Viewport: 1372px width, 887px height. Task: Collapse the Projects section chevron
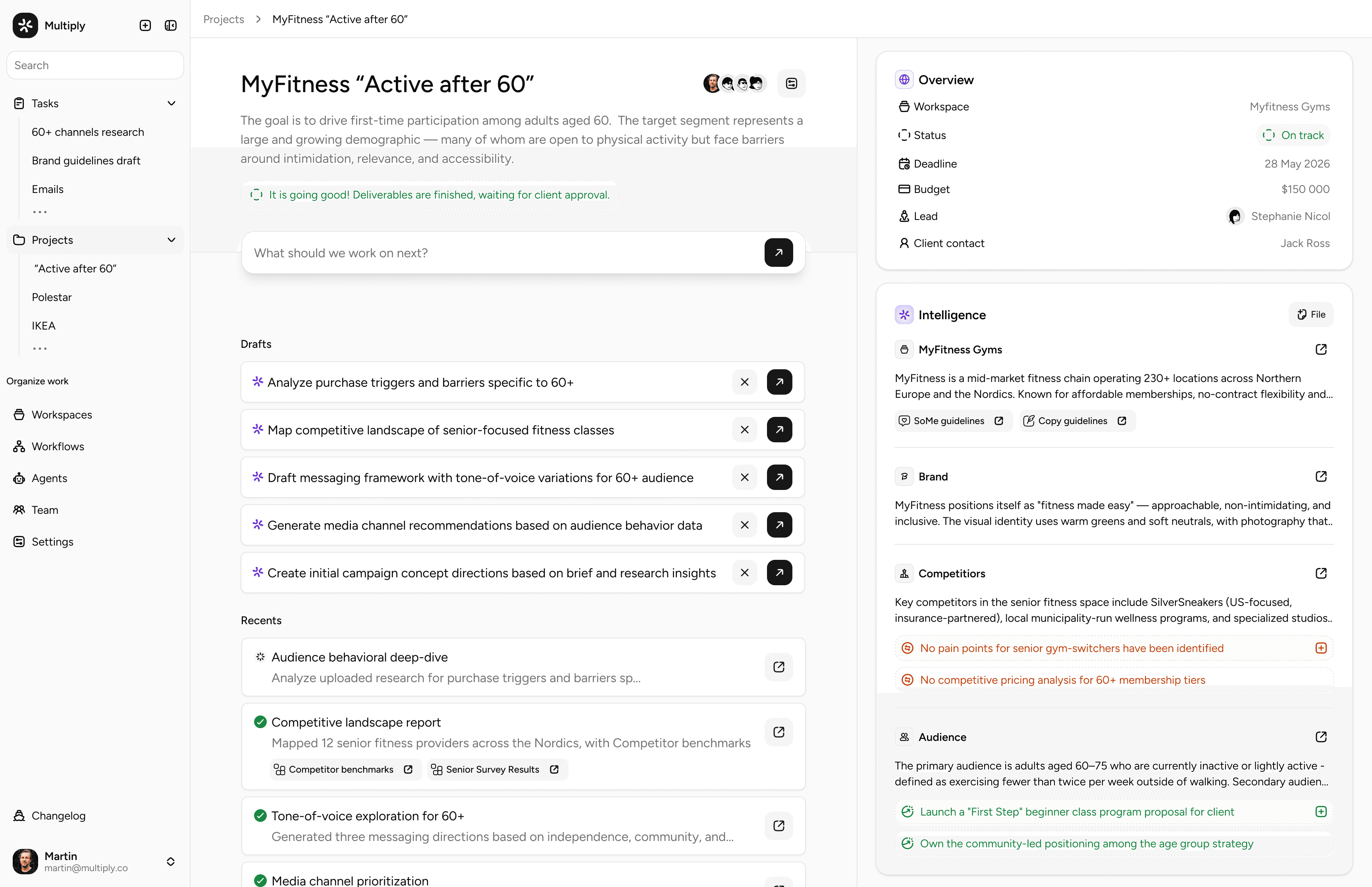pyautogui.click(x=171, y=240)
